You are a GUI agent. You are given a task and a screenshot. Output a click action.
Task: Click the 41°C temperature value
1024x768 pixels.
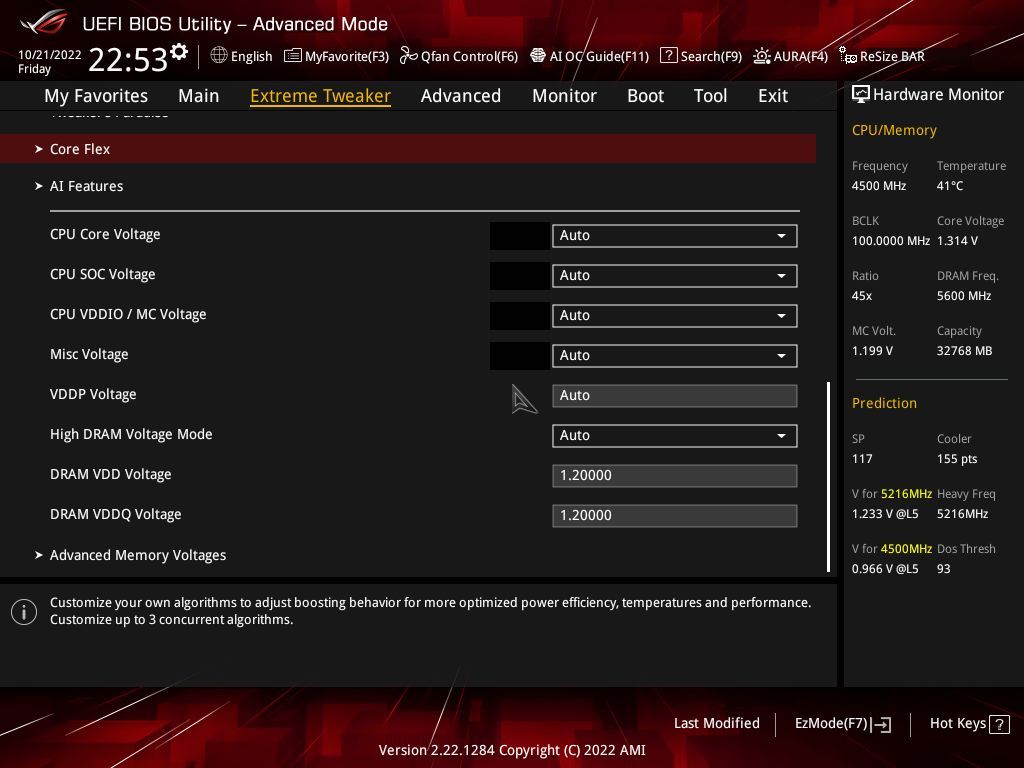950,186
